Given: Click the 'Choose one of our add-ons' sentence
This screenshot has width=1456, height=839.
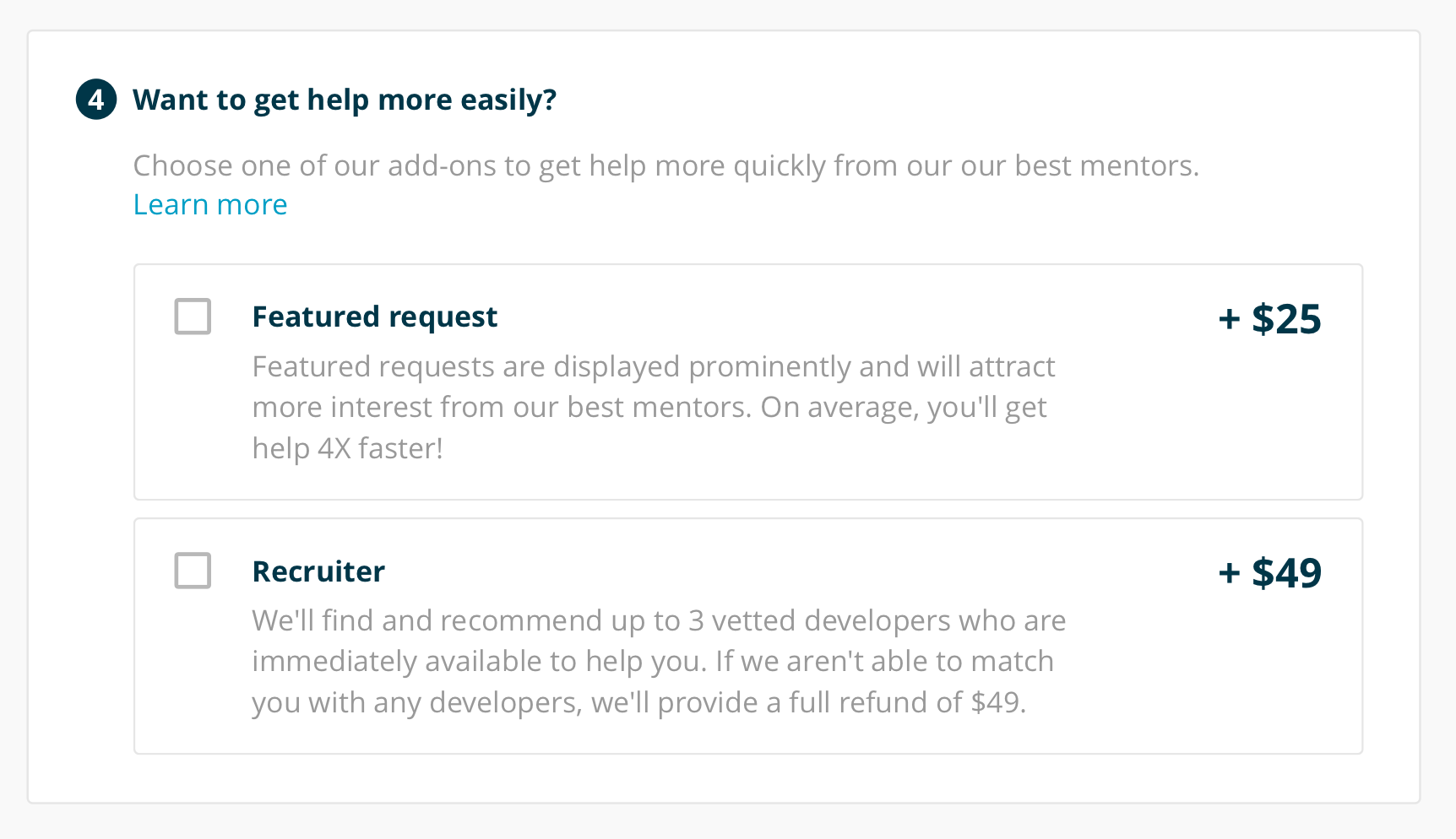Looking at the screenshot, I should click(666, 166).
